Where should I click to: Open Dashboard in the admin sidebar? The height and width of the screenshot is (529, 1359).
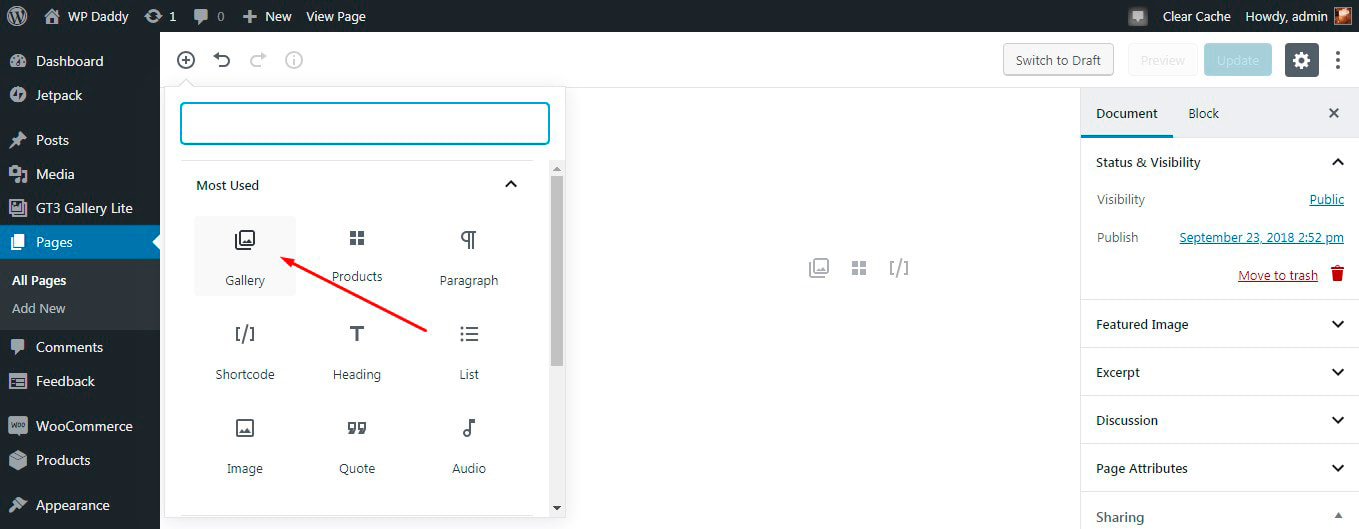point(80,61)
